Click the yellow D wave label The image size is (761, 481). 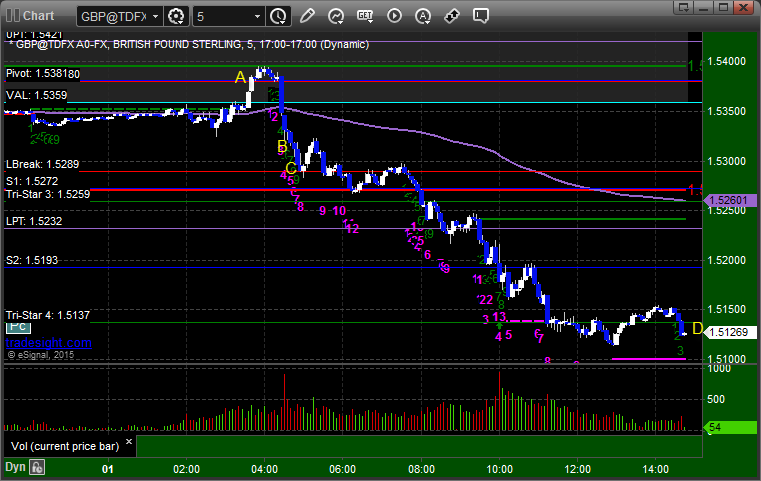(697, 329)
